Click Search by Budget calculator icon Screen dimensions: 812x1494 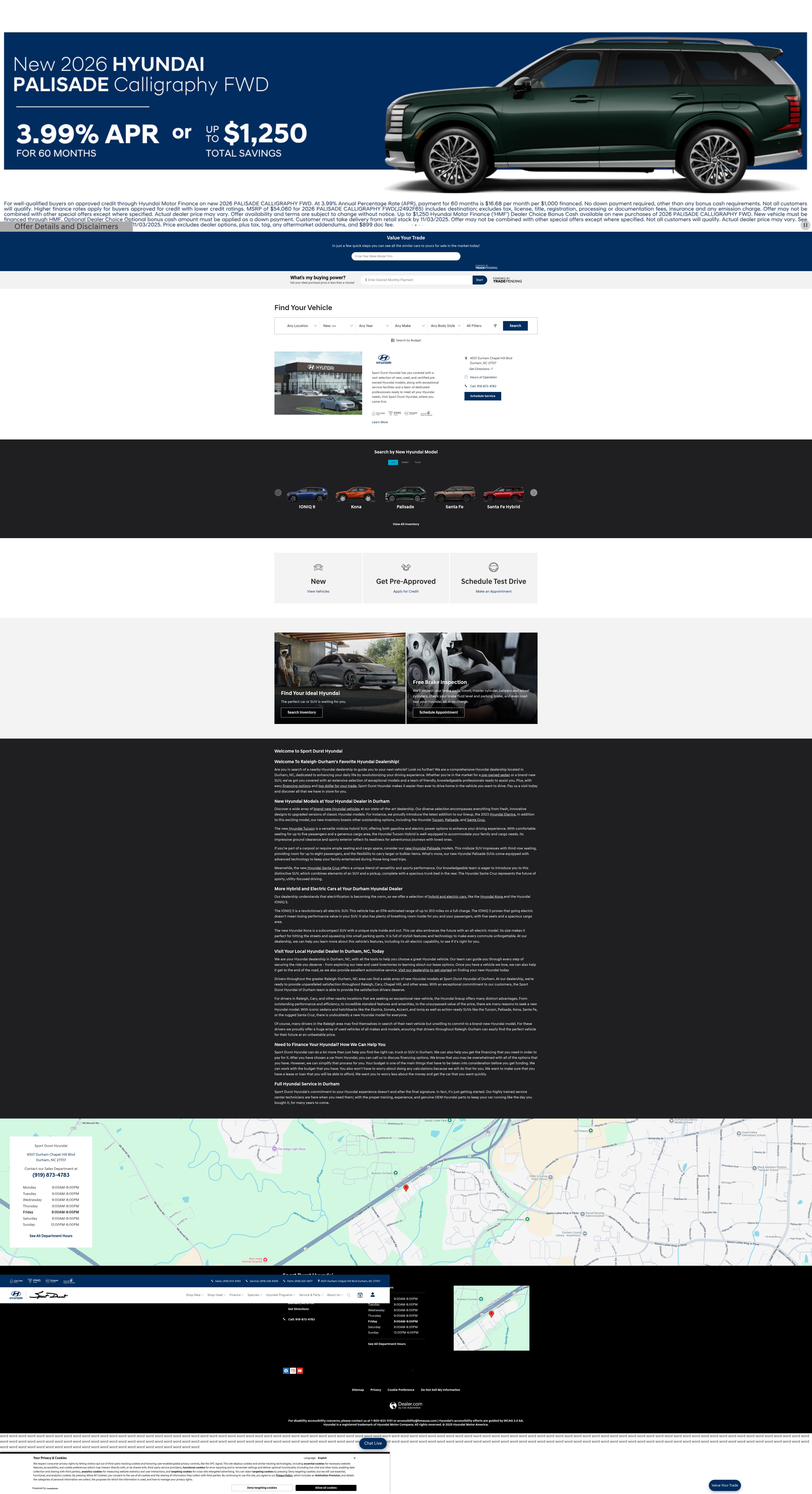click(x=393, y=340)
